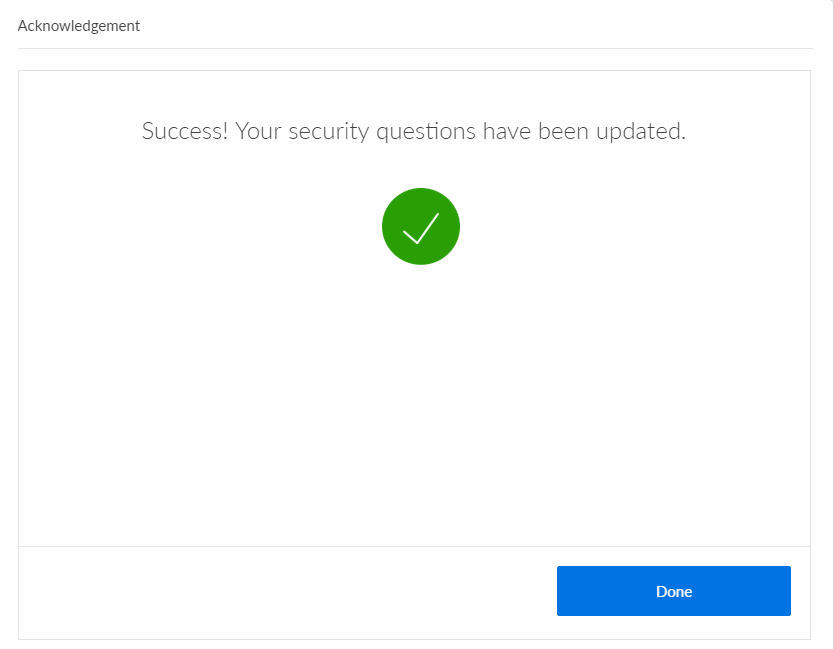Viewport: 834px width, 649px height.
Task: Dismiss the success dialog with Done
Action: coord(673,591)
